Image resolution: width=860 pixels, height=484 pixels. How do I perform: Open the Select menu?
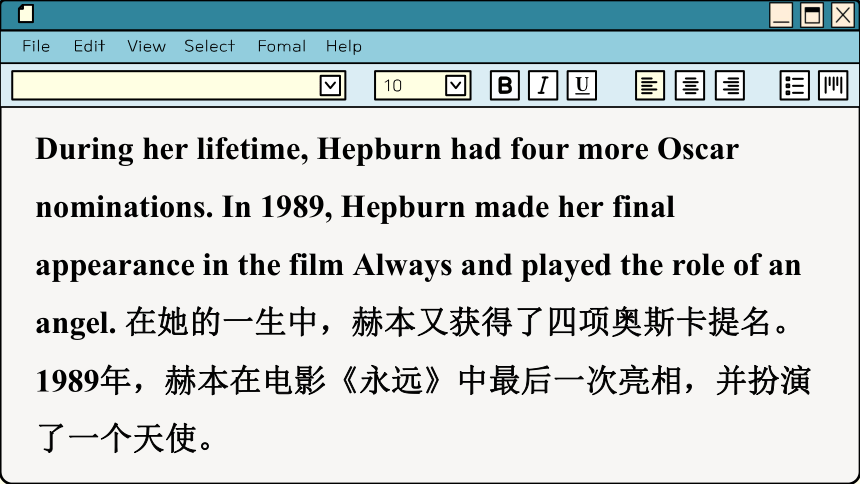pyautogui.click(x=210, y=46)
